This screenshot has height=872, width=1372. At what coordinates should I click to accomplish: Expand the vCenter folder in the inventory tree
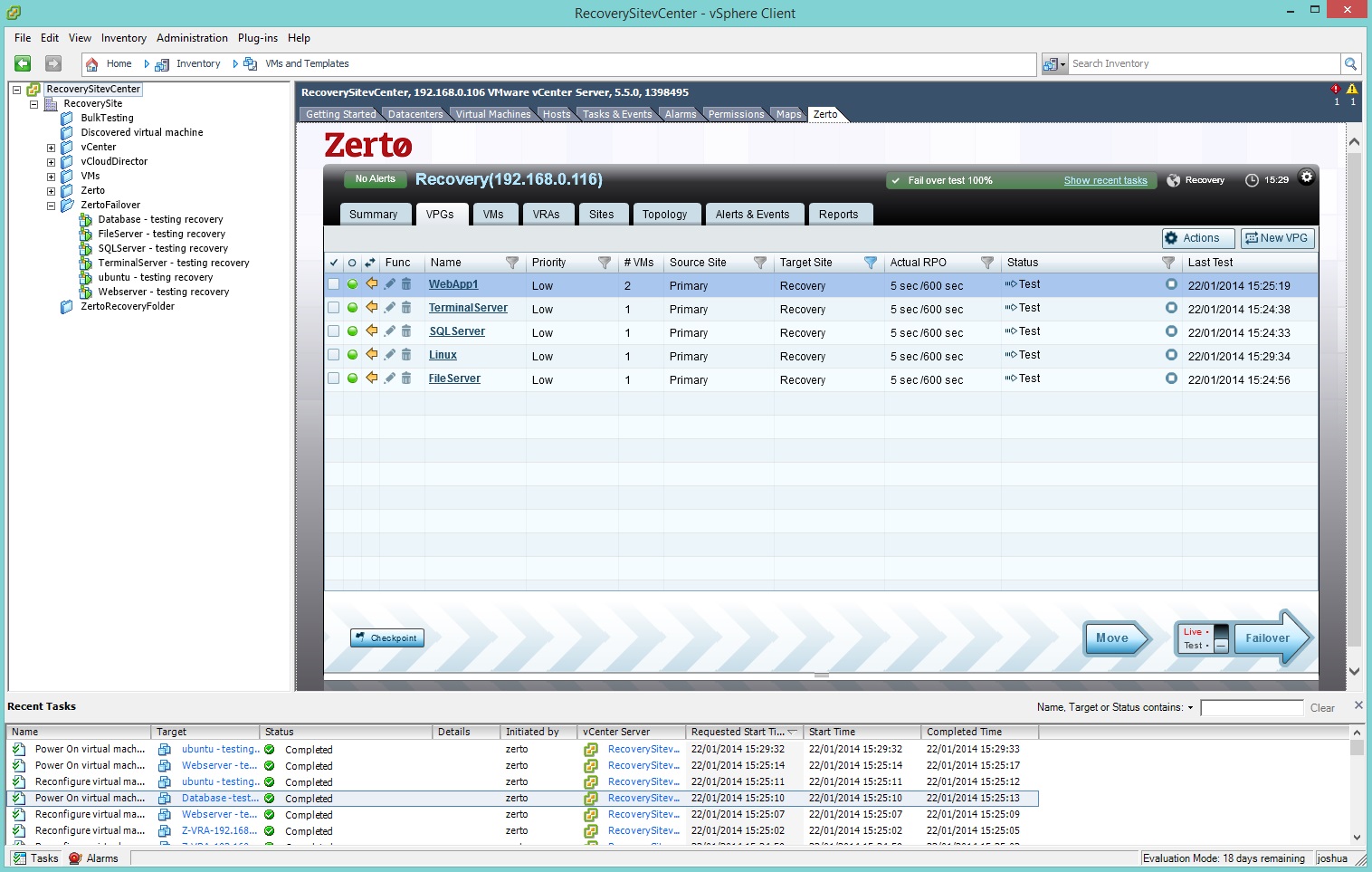point(52,147)
